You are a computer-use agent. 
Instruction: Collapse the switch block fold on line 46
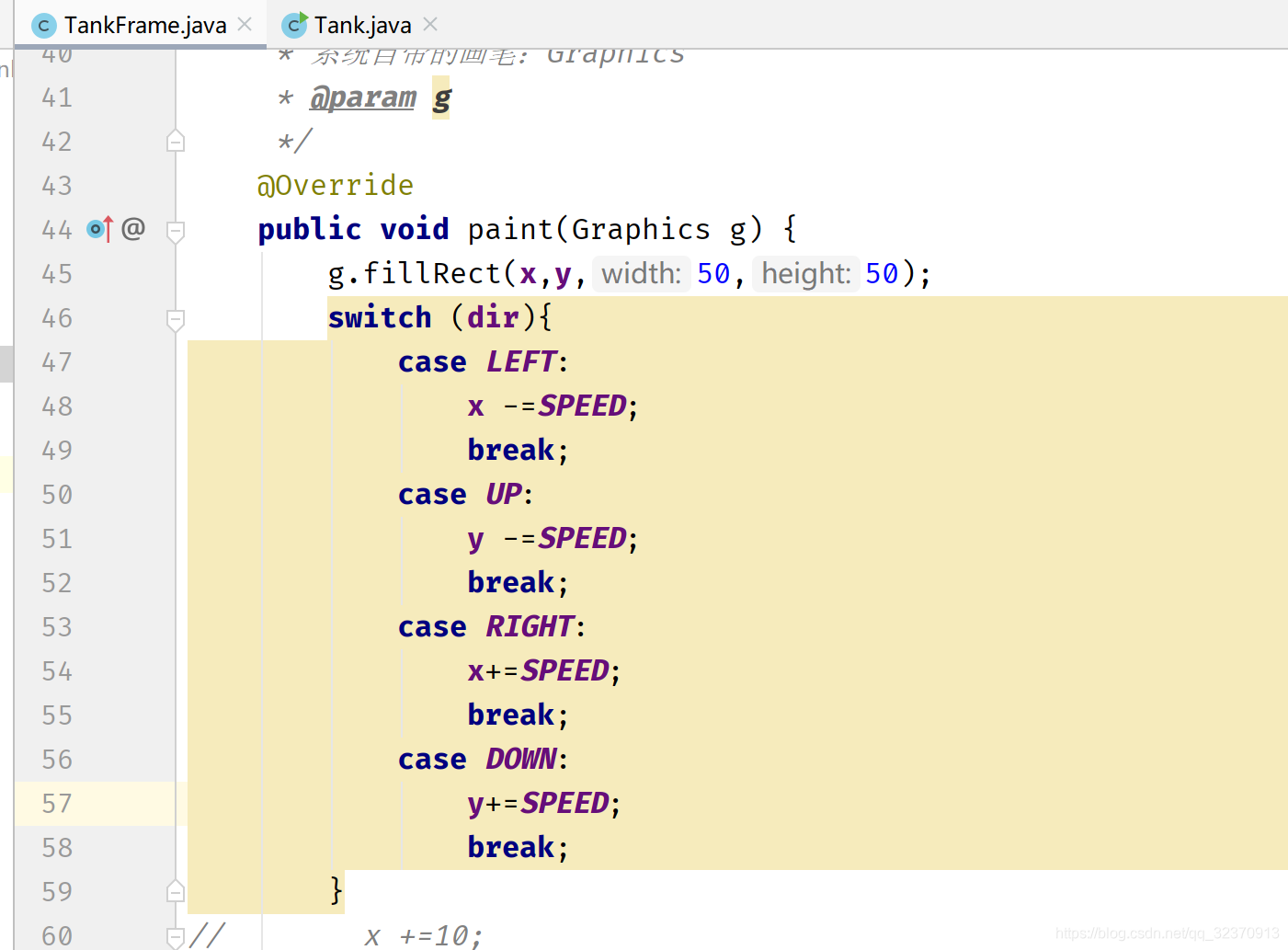pos(176,319)
